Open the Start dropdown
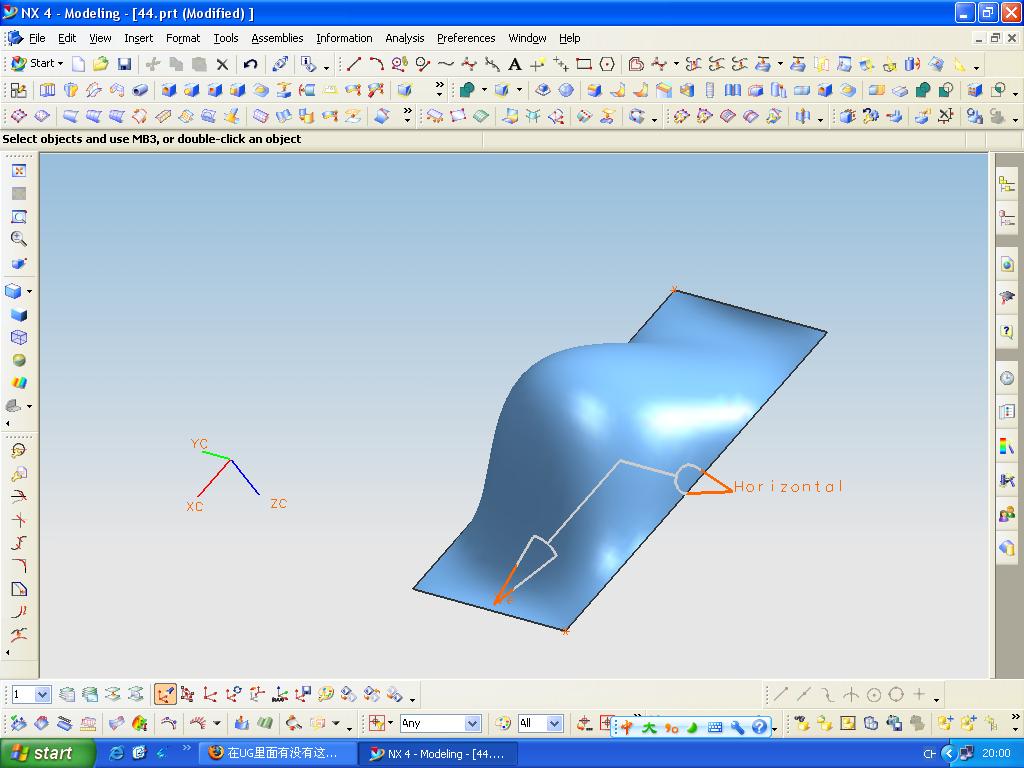 38,63
